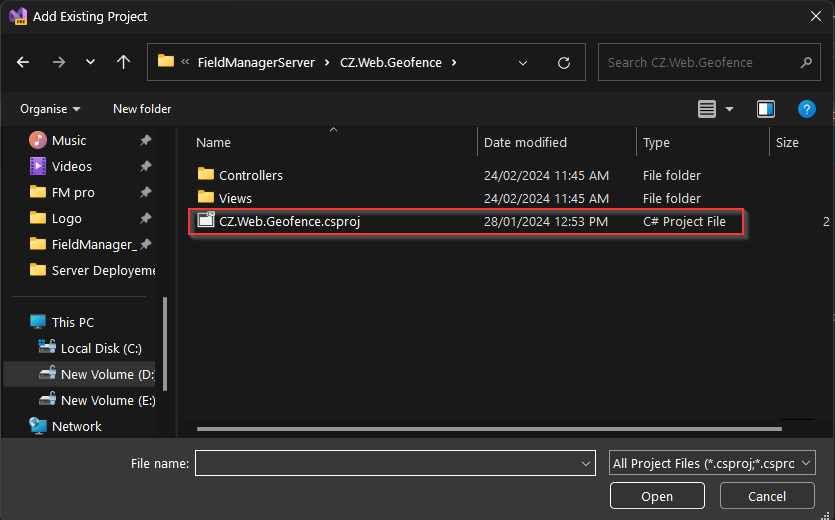Screen dimensions: 835x520
Task: Click the Views folder icon
Action: point(206,197)
